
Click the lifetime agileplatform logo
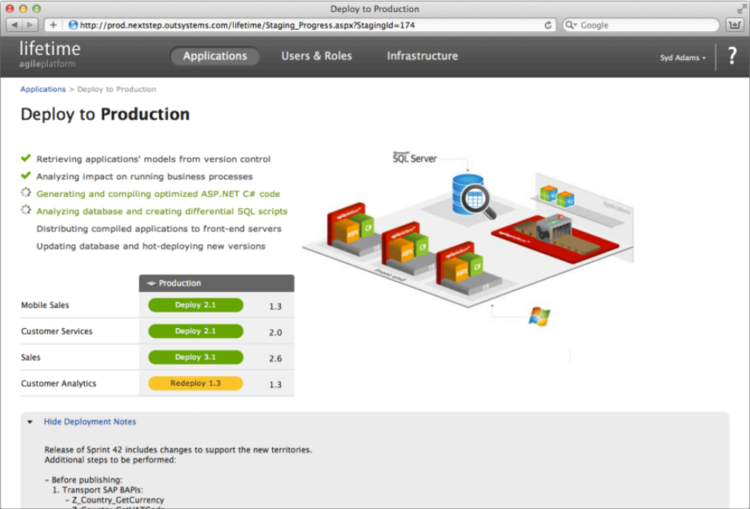50,54
